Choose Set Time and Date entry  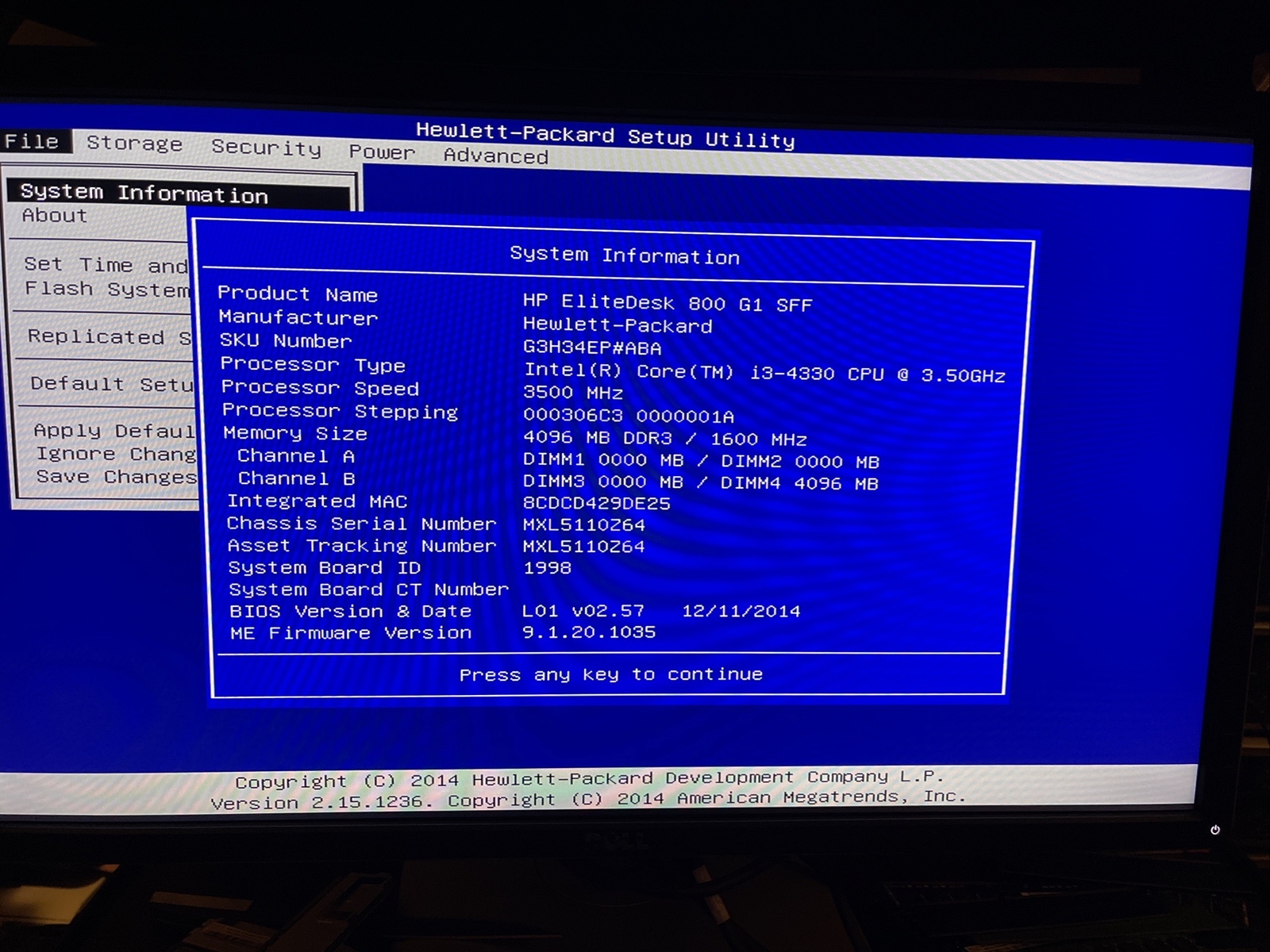click(106, 264)
